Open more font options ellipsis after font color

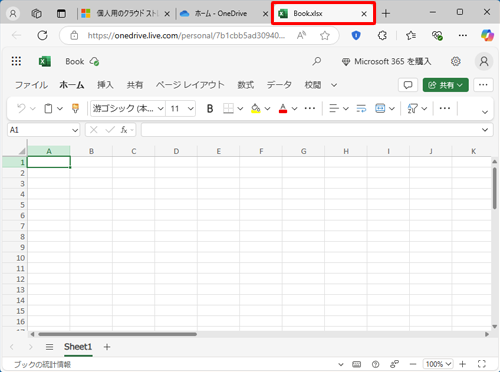[x=310, y=108]
